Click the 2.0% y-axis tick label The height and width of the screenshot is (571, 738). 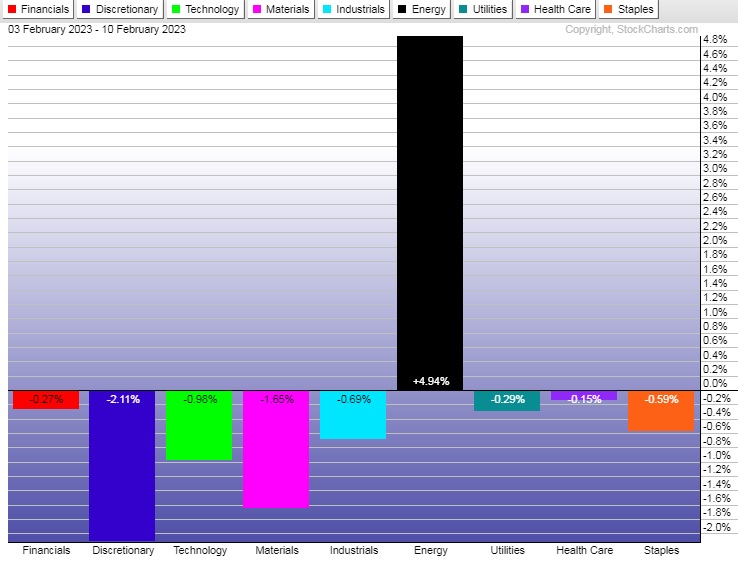click(x=715, y=240)
